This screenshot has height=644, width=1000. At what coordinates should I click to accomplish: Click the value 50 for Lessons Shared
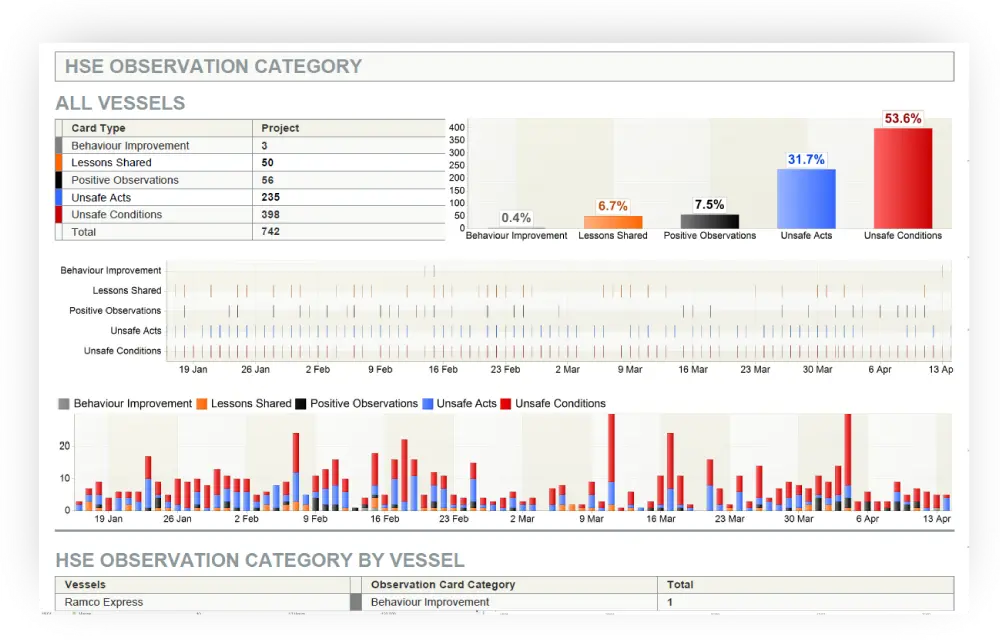pyautogui.click(x=267, y=163)
